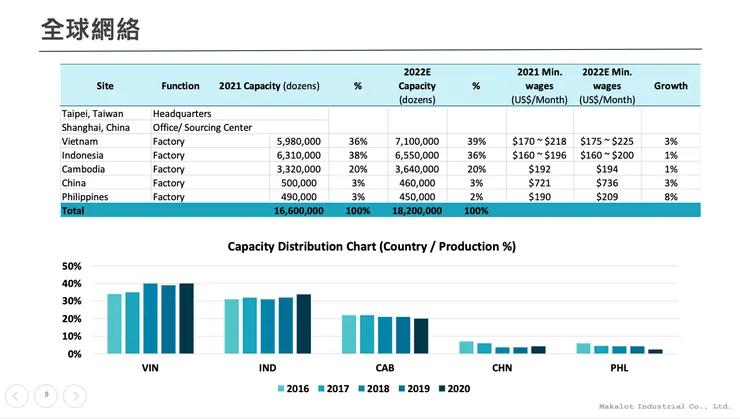Select Indonesia capacity value 6,310,000
Viewport: 740px width, 419px height.
(299, 155)
